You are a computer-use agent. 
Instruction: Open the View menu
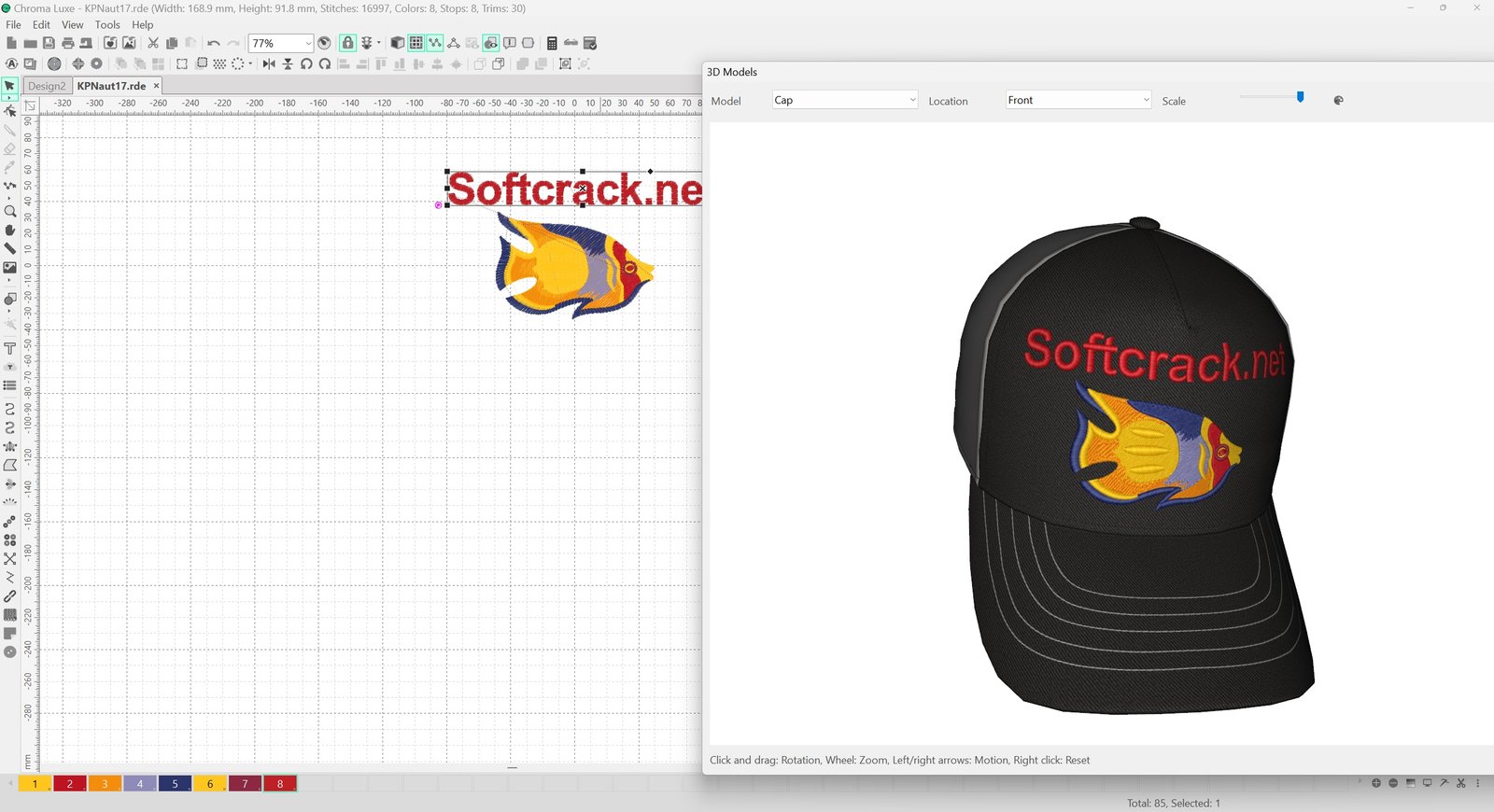(x=72, y=25)
